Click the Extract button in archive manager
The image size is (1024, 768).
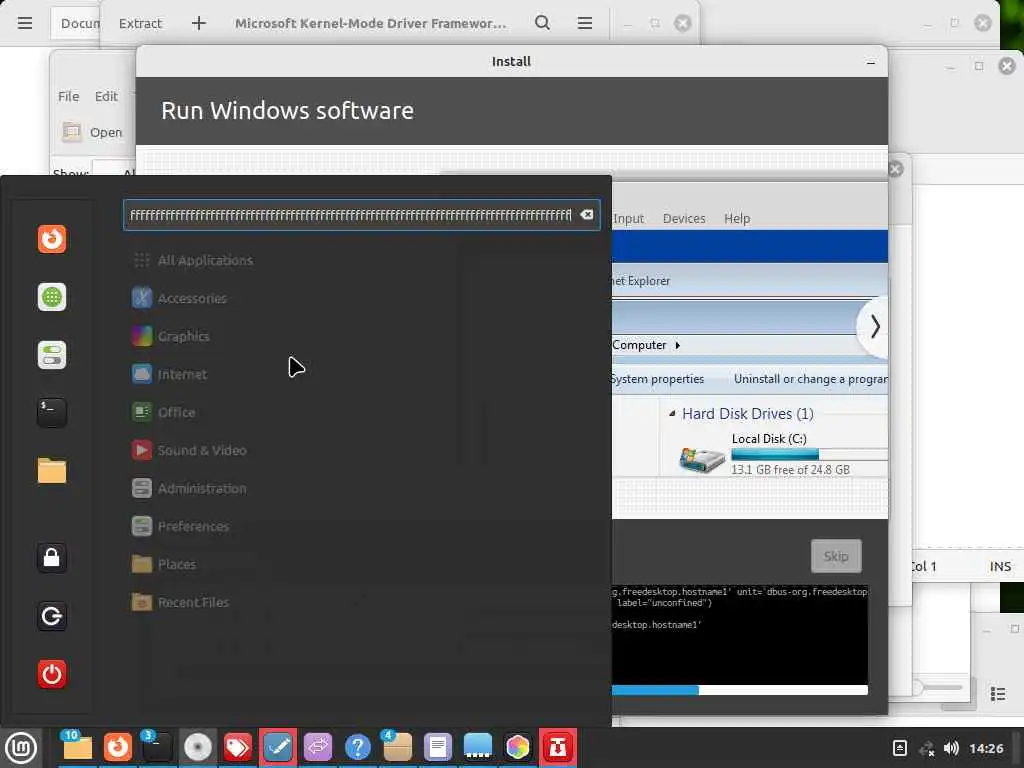point(140,24)
